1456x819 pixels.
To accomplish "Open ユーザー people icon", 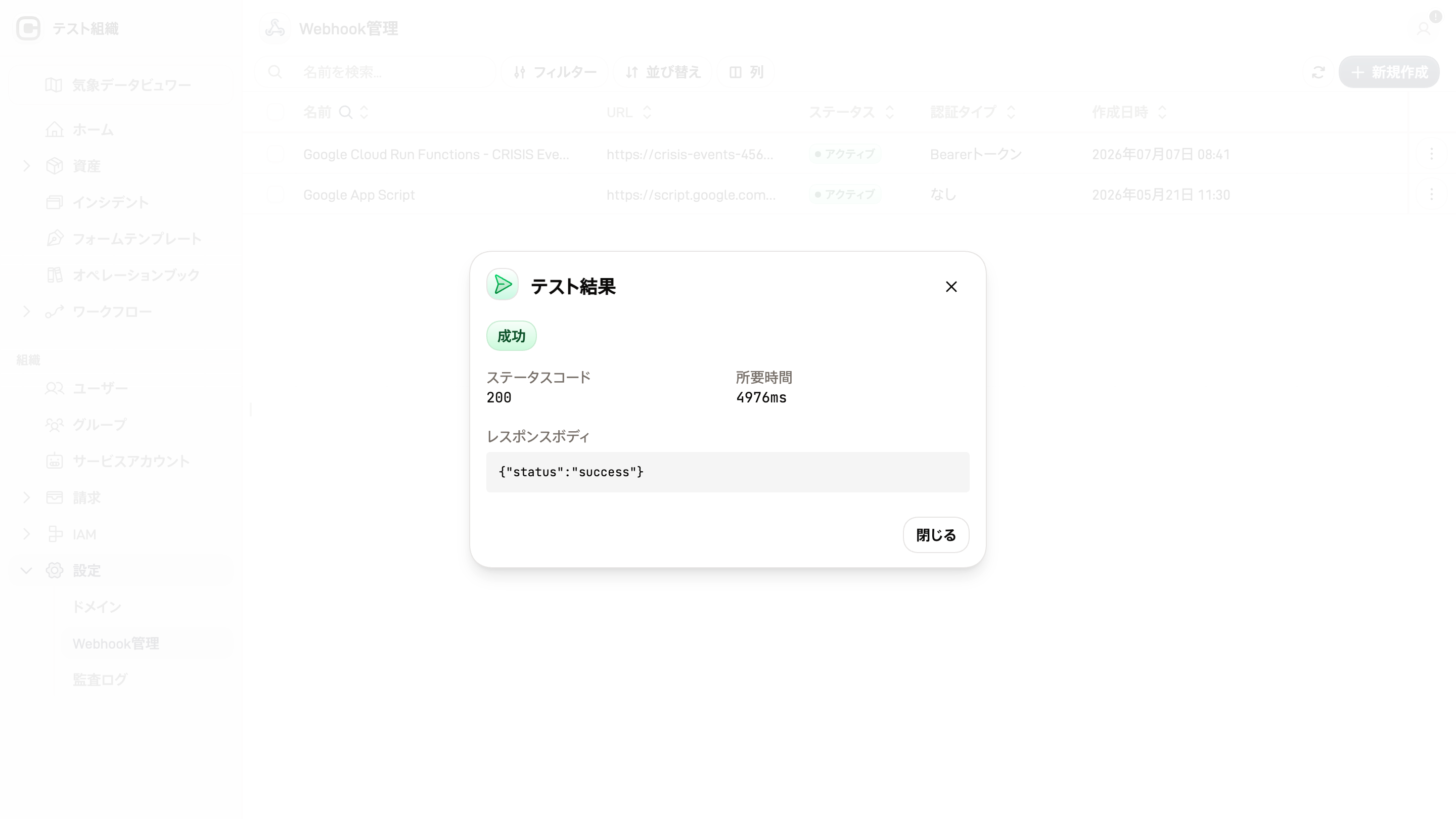I will pos(54,388).
